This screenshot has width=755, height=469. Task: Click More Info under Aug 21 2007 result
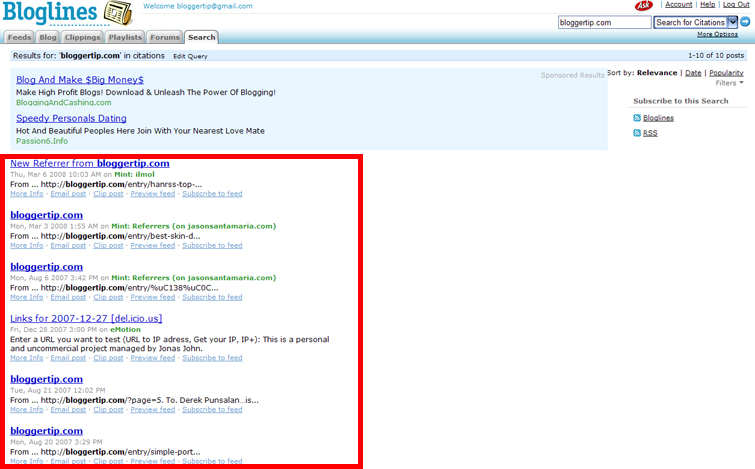(26, 409)
